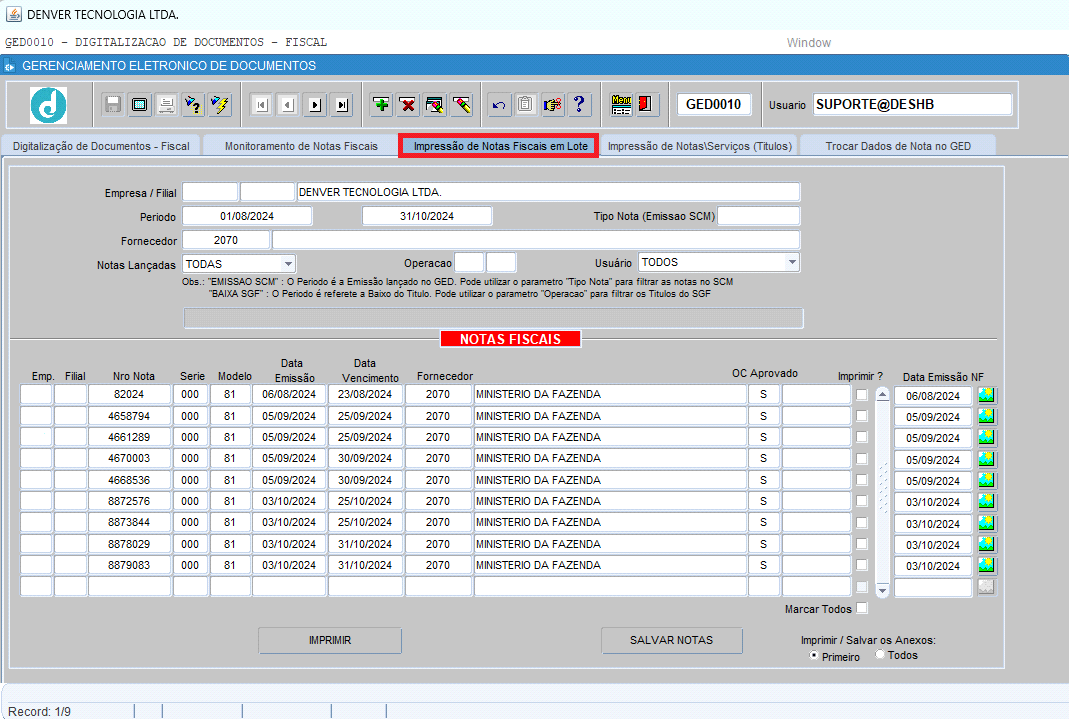Check Imprimir box for nota 8878029
This screenshot has height=719, width=1069.
862,544
